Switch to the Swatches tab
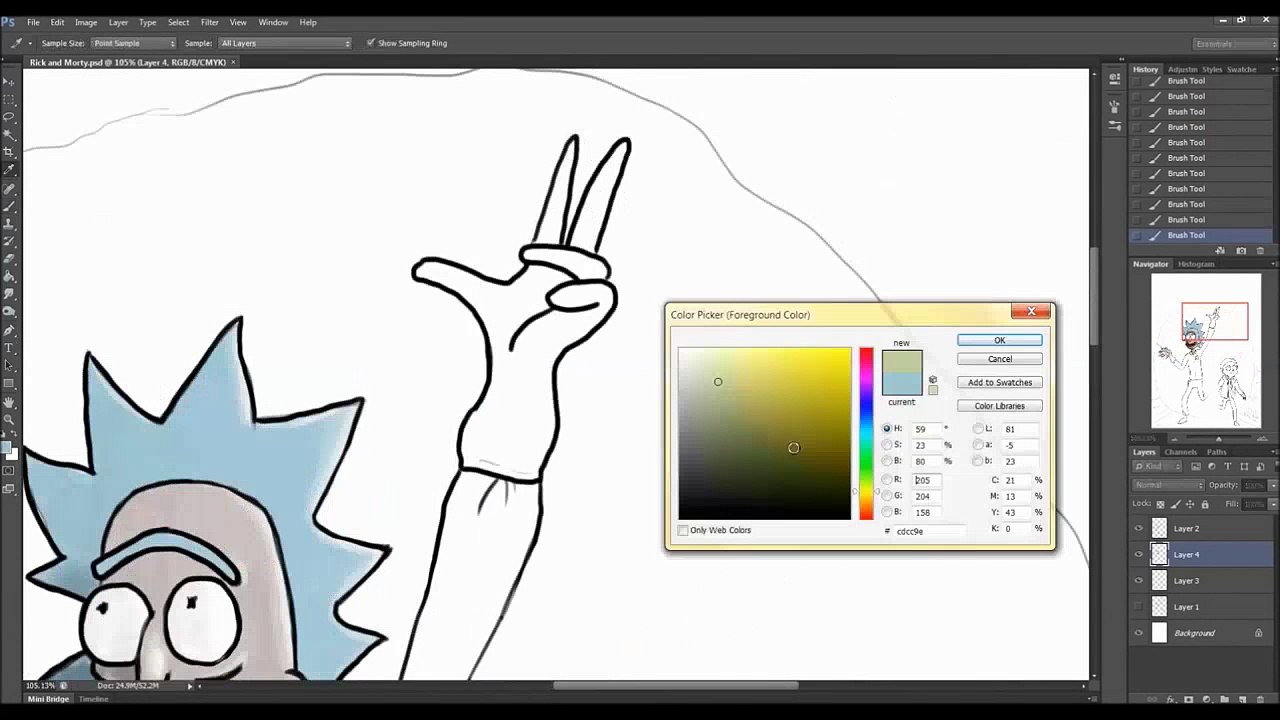Viewport: 1280px width, 720px height. click(x=1241, y=69)
